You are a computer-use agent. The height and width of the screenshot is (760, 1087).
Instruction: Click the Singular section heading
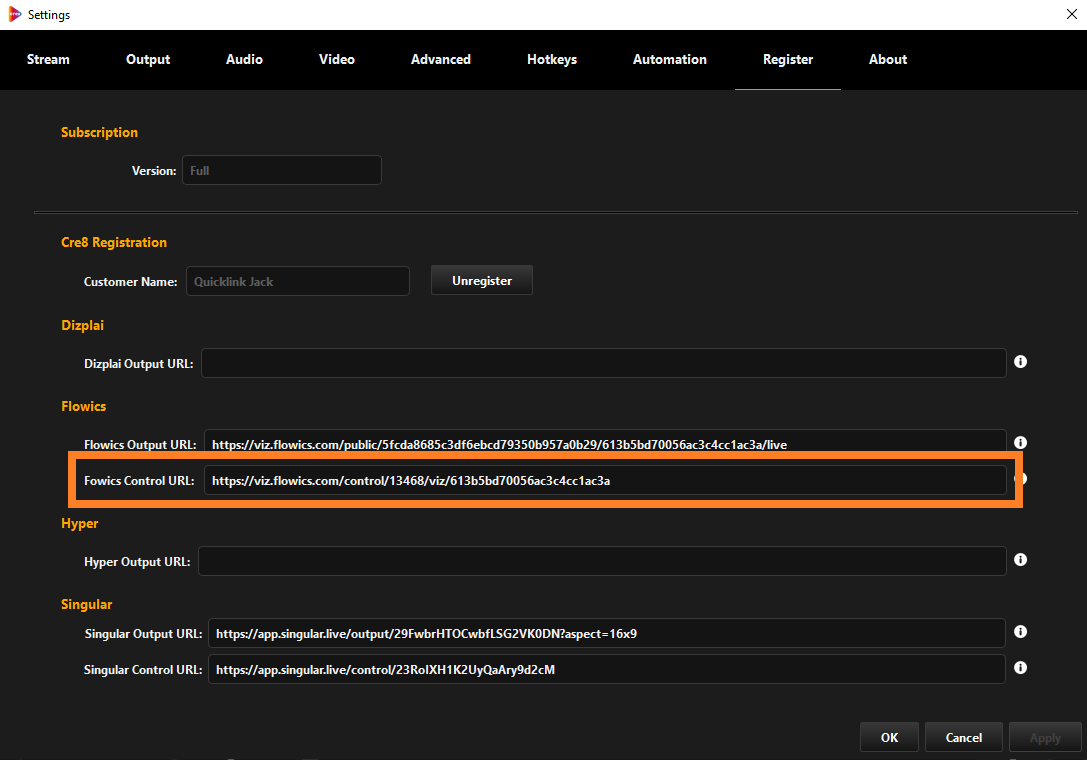tap(87, 605)
